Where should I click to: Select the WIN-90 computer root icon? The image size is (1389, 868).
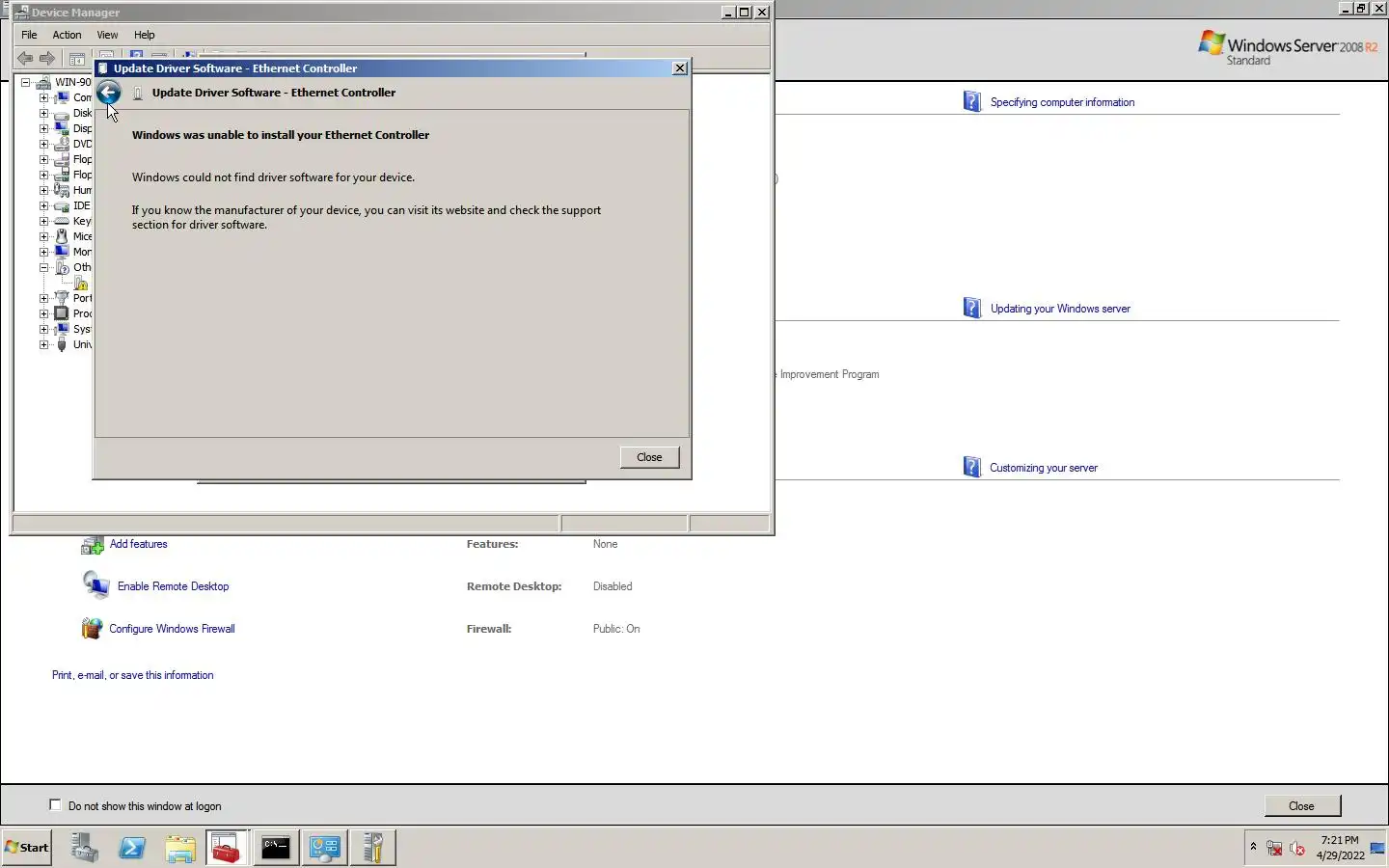click(x=43, y=82)
